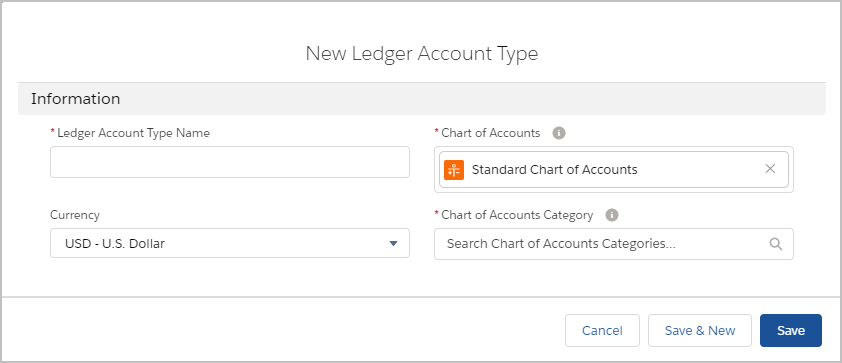842x363 pixels.
Task: Focus the Search Chart of Accounts Categories field
Action: 614,244
